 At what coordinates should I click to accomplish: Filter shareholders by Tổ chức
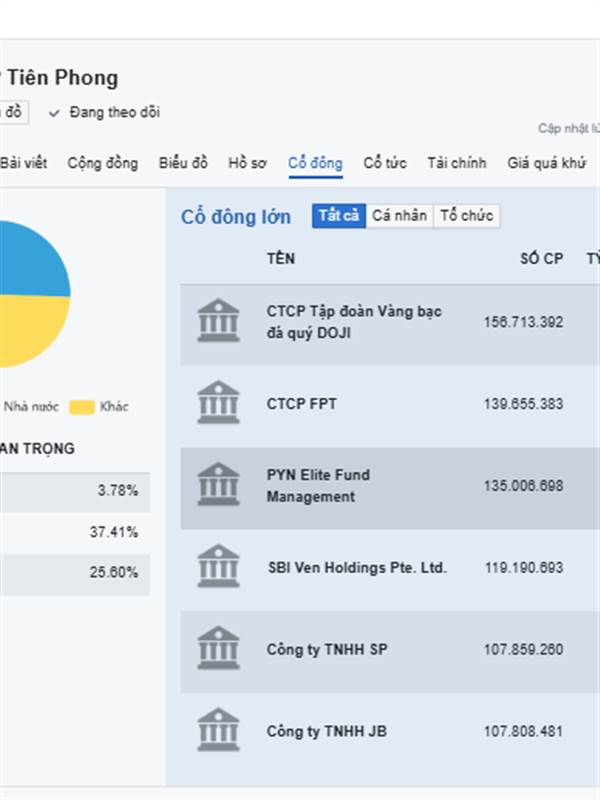click(467, 216)
